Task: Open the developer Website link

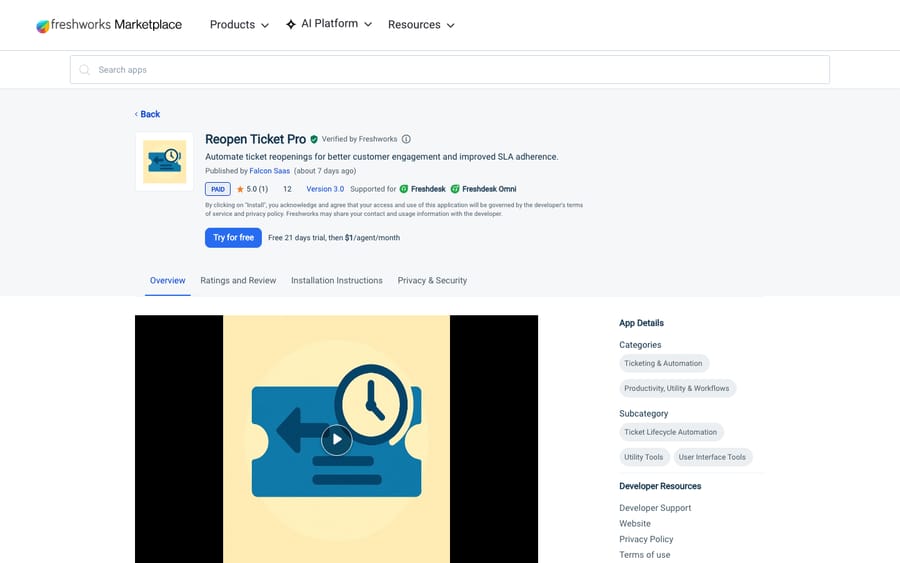Action: pos(635,523)
